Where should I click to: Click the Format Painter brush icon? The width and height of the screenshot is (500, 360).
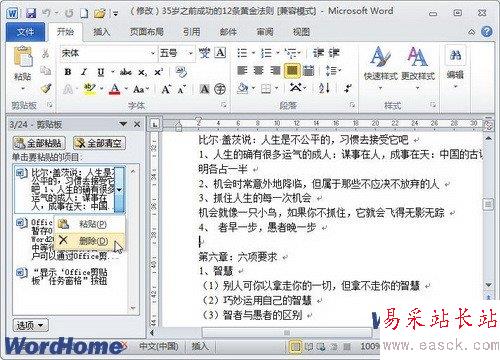tap(46, 88)
